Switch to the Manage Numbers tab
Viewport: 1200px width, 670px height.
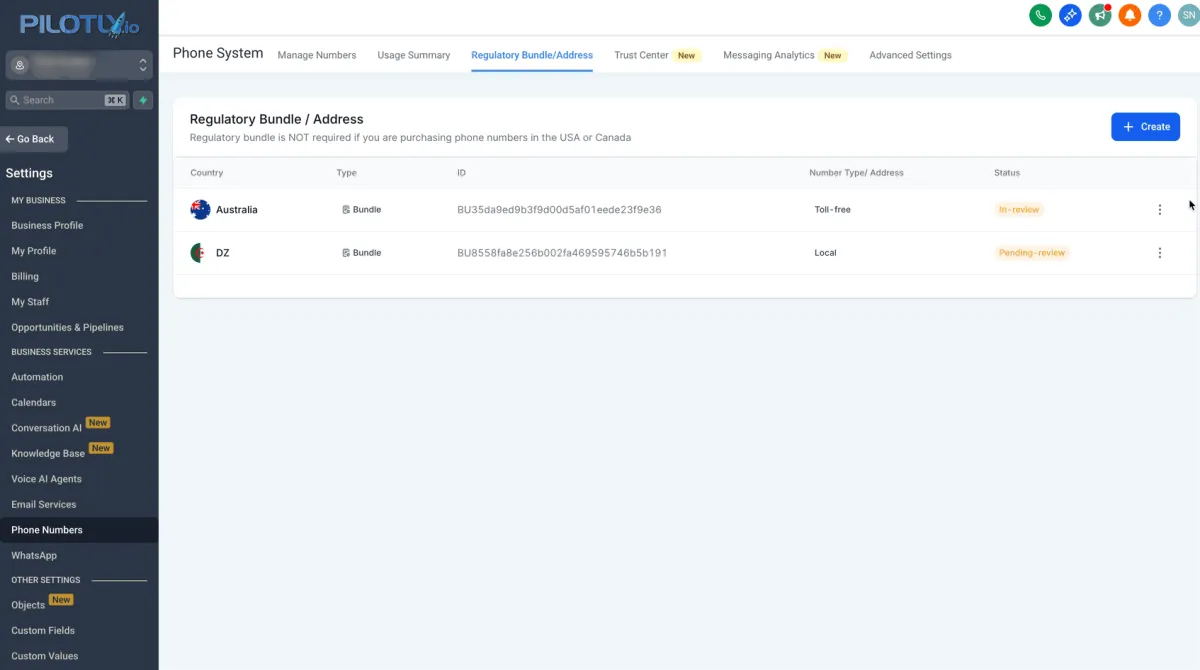(316, 55)
